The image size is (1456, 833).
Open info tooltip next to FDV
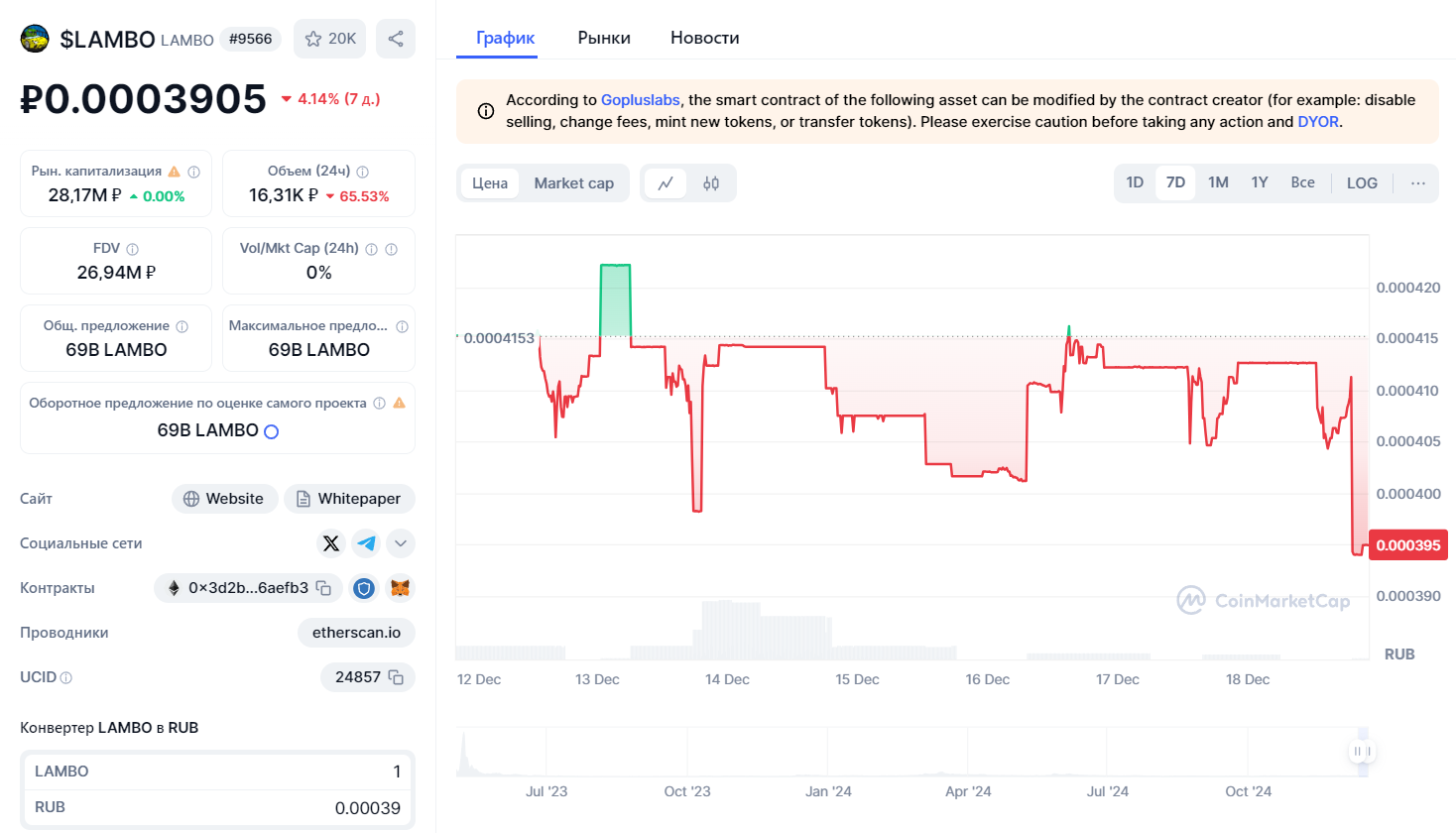coord(133,249)
